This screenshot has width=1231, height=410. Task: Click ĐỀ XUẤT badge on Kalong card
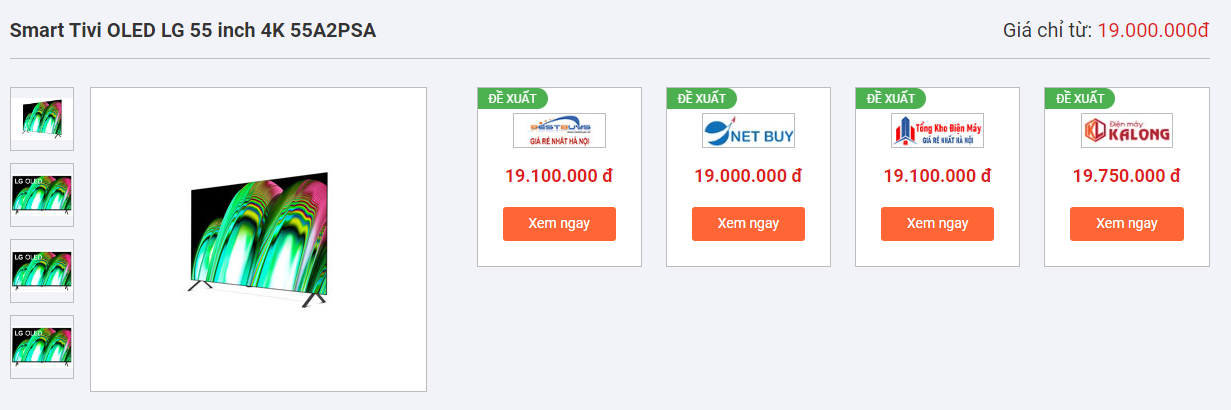pos(1079,98)
